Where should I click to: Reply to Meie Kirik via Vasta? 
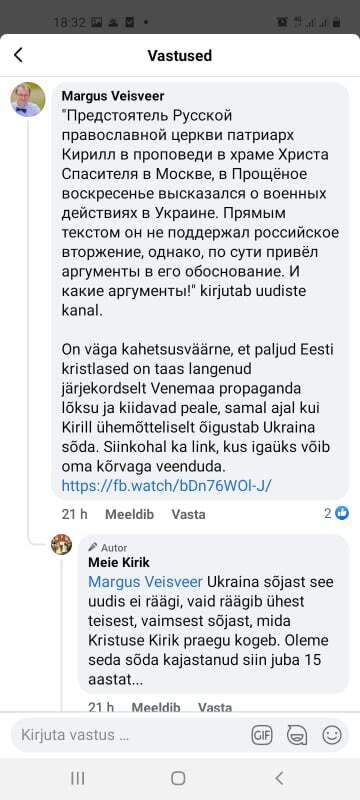[215, 707]
